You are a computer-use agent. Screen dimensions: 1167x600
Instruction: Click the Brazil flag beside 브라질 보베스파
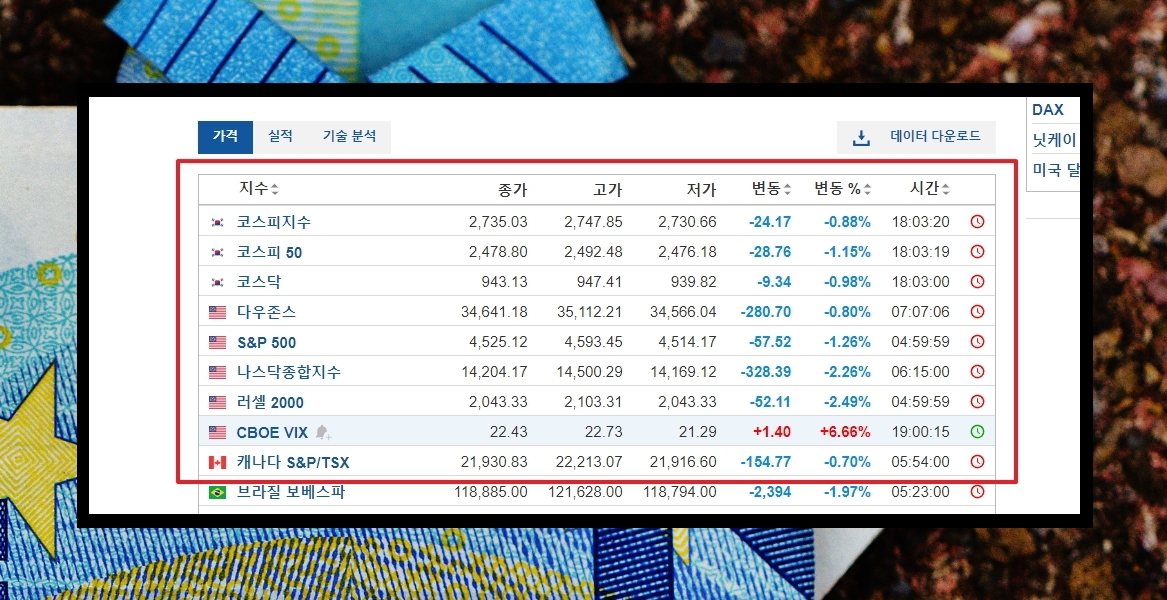(217, 493)
